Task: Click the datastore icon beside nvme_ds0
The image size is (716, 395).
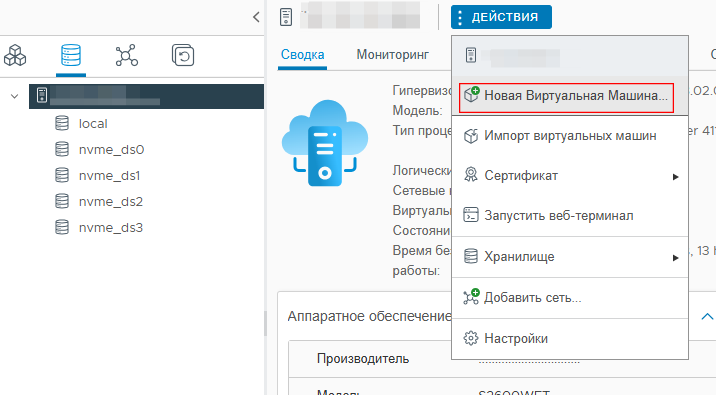Action: click(62, 149)
